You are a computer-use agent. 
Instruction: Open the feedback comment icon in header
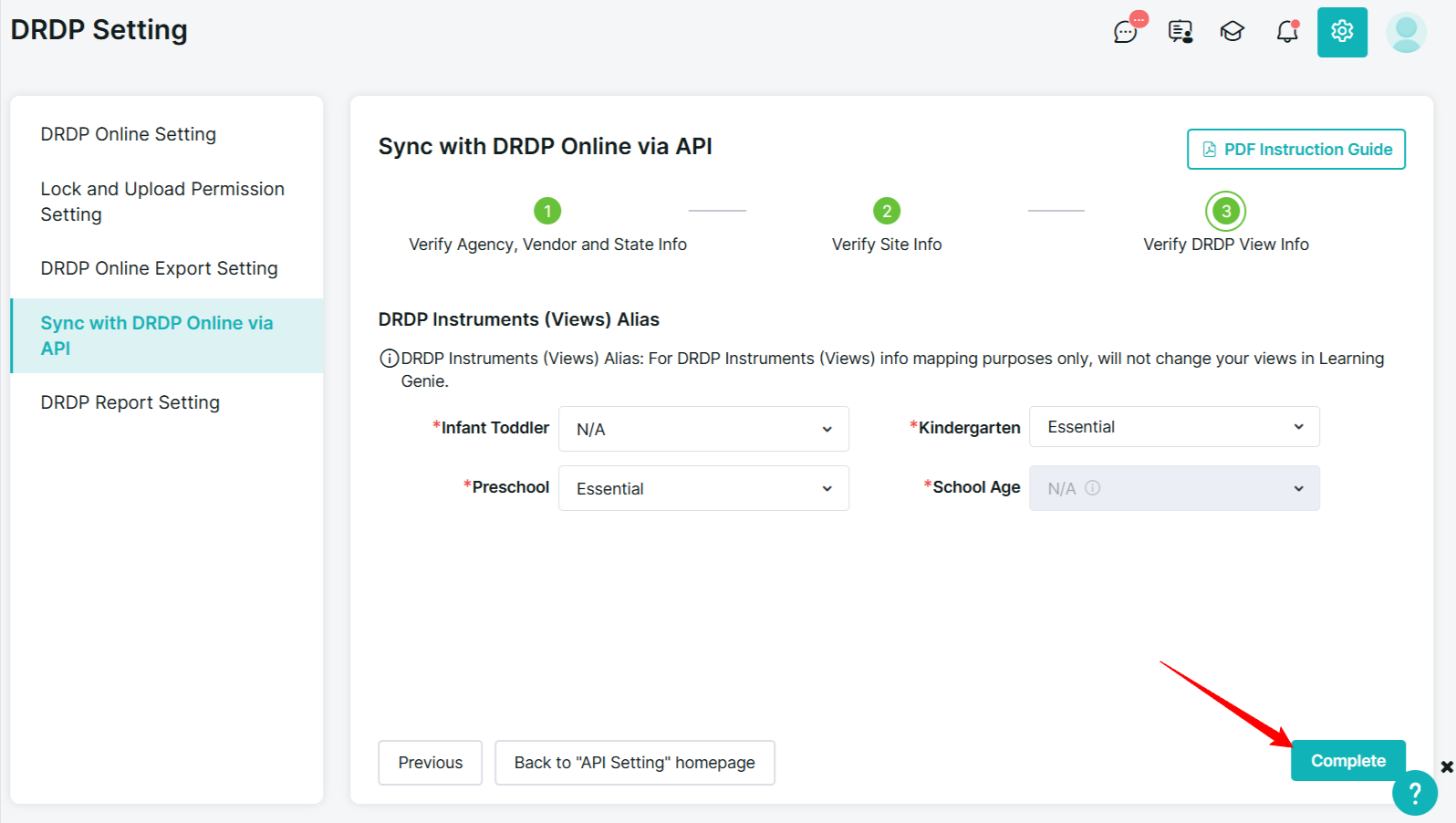[x=1180, y=32]
